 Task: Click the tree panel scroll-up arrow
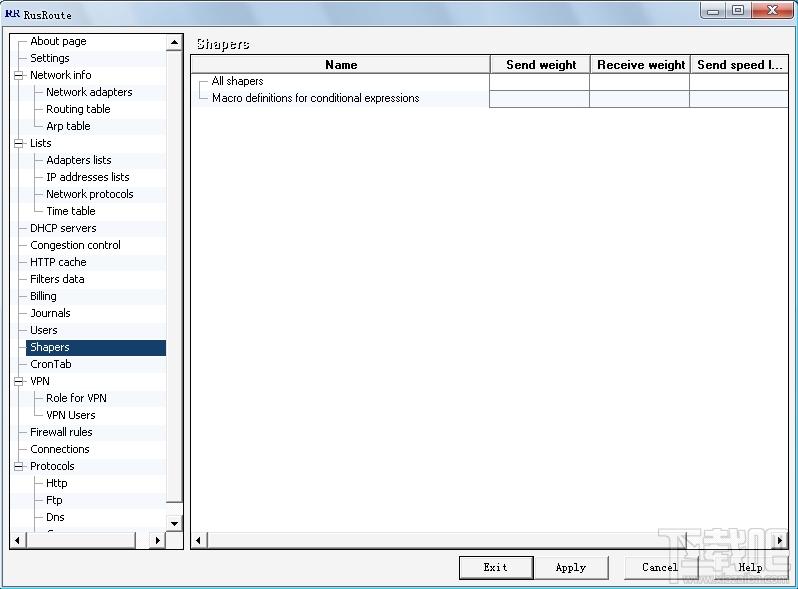point(175,42)
